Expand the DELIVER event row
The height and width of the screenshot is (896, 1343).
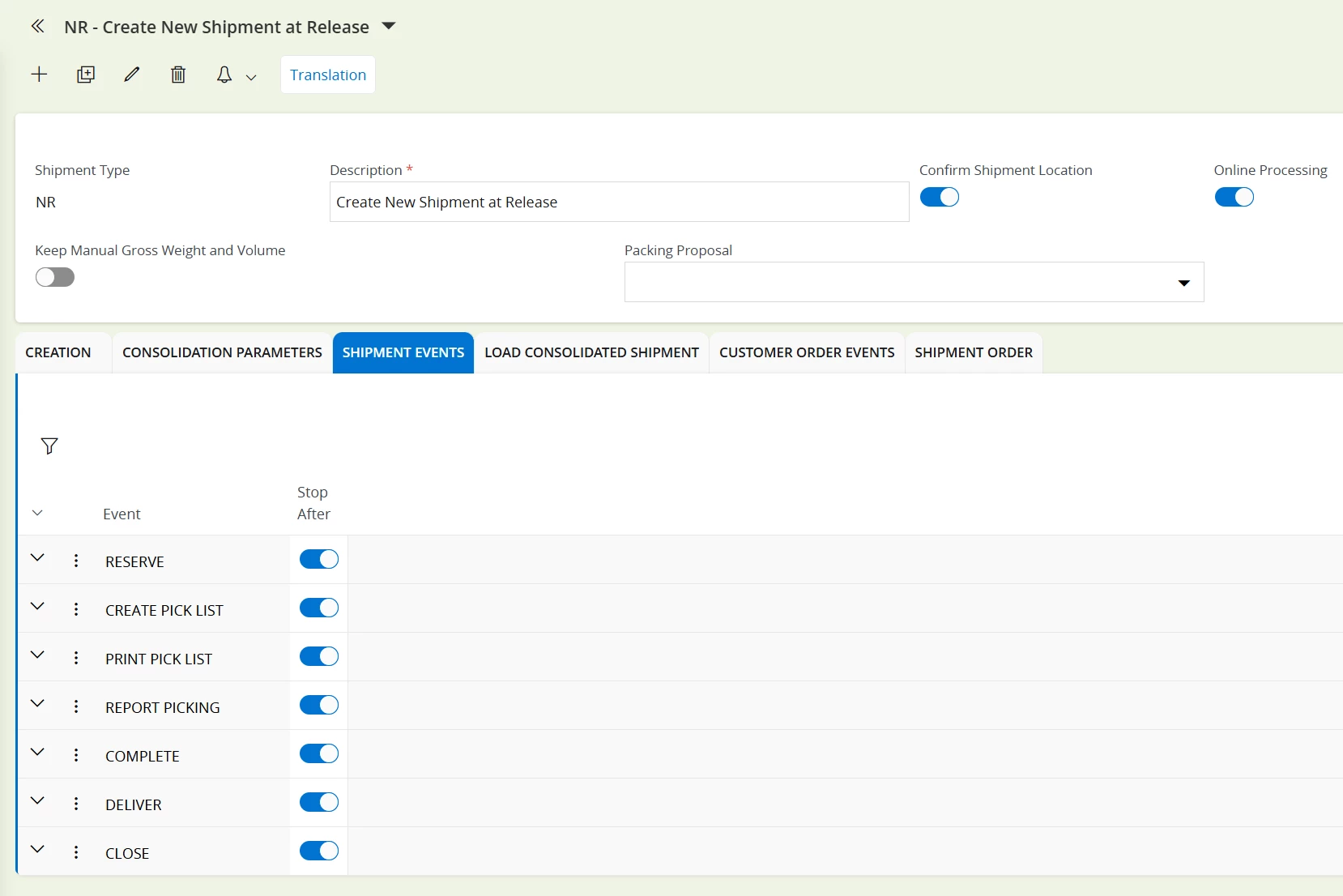coord(37,800)
